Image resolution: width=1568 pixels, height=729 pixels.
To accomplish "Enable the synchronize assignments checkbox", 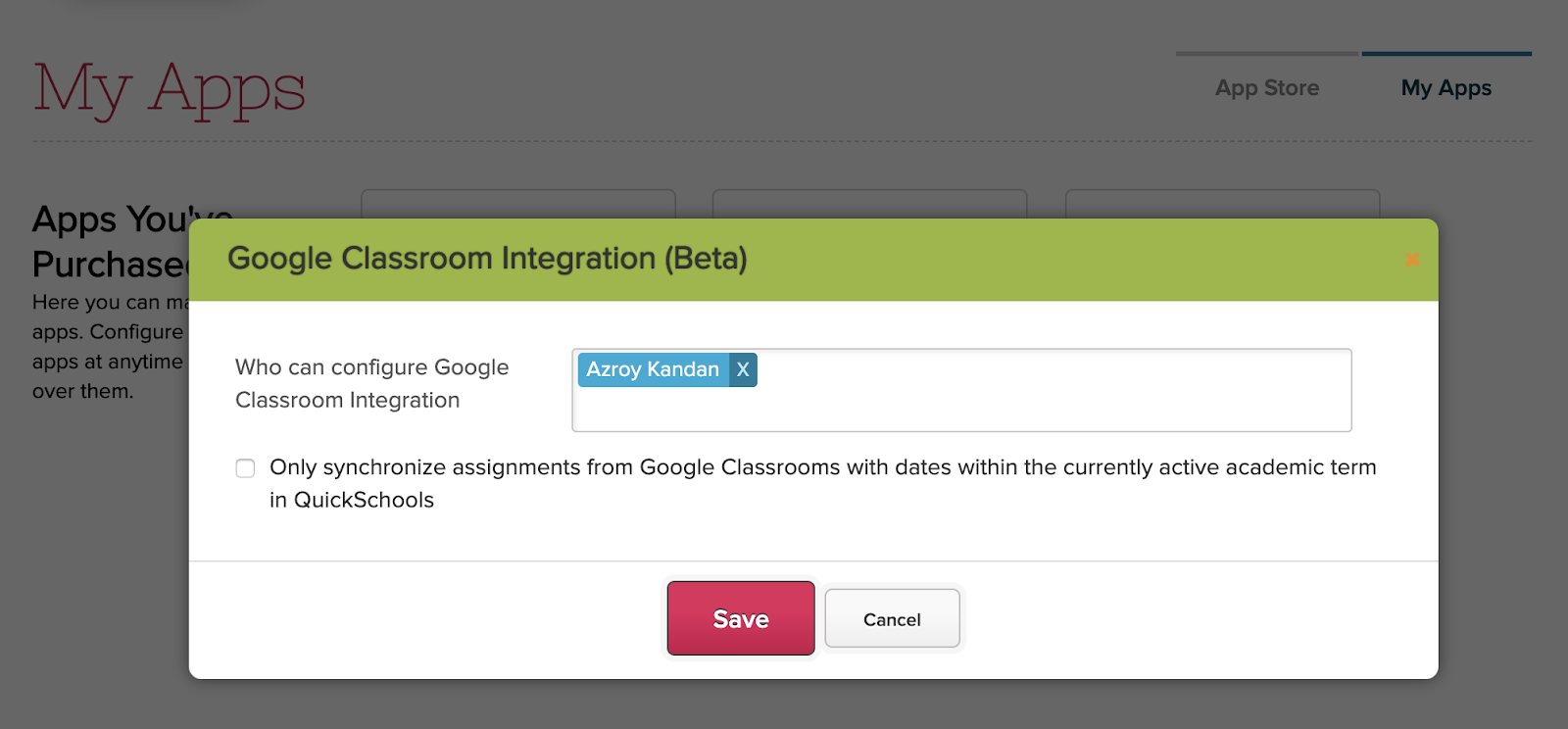I will (x=245, y=468).
